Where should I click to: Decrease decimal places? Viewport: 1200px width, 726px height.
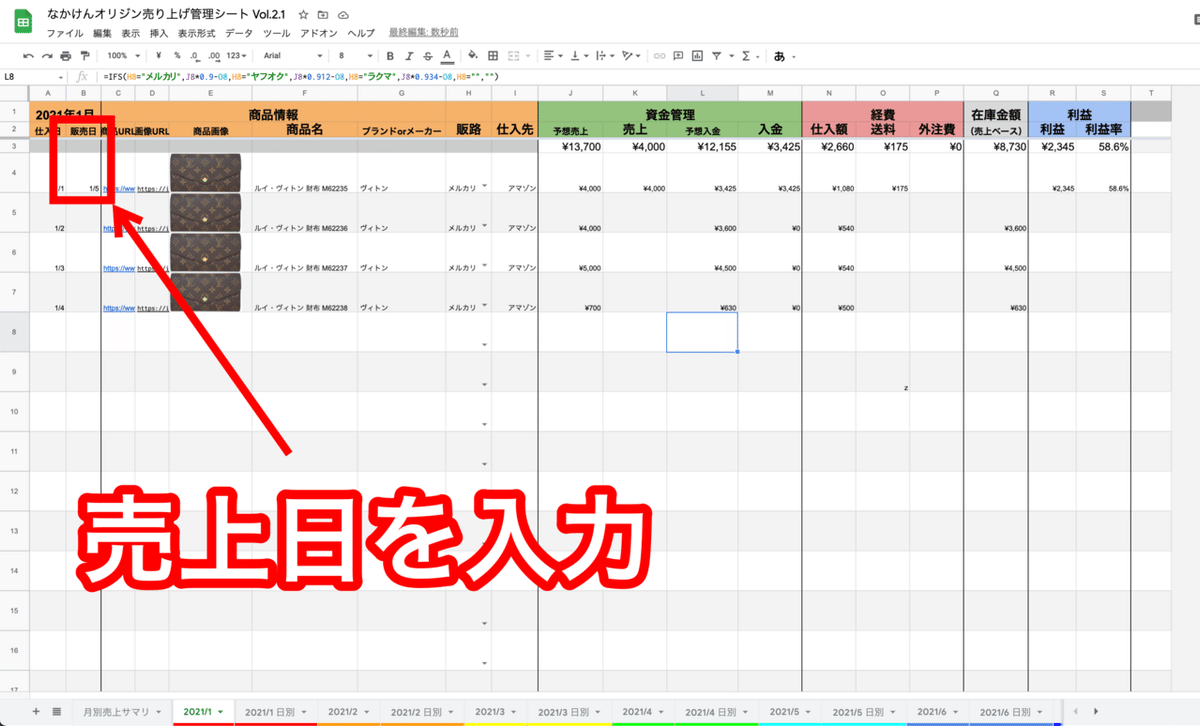pyautogui.click(x=196, y=56)
